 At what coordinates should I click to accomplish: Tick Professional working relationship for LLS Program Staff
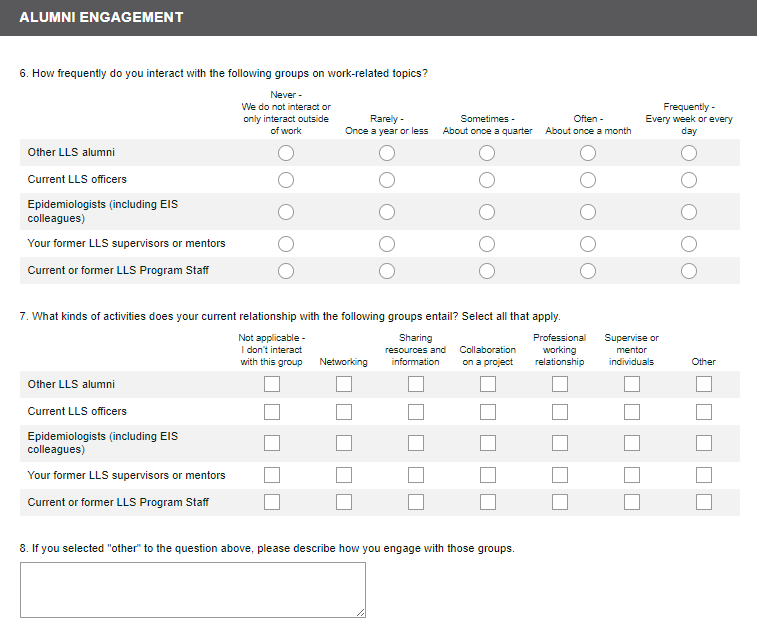tap(560, 502)
